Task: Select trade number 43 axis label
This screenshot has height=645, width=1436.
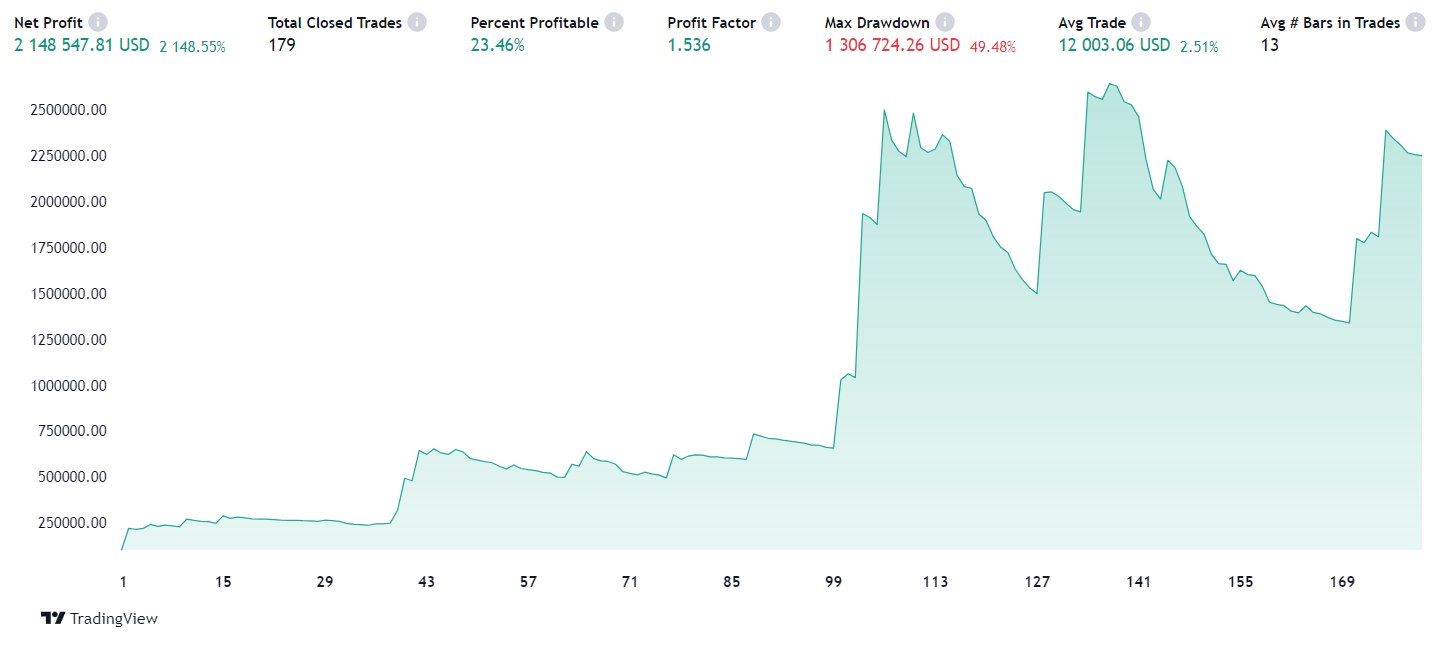Action: click(427, 582)
